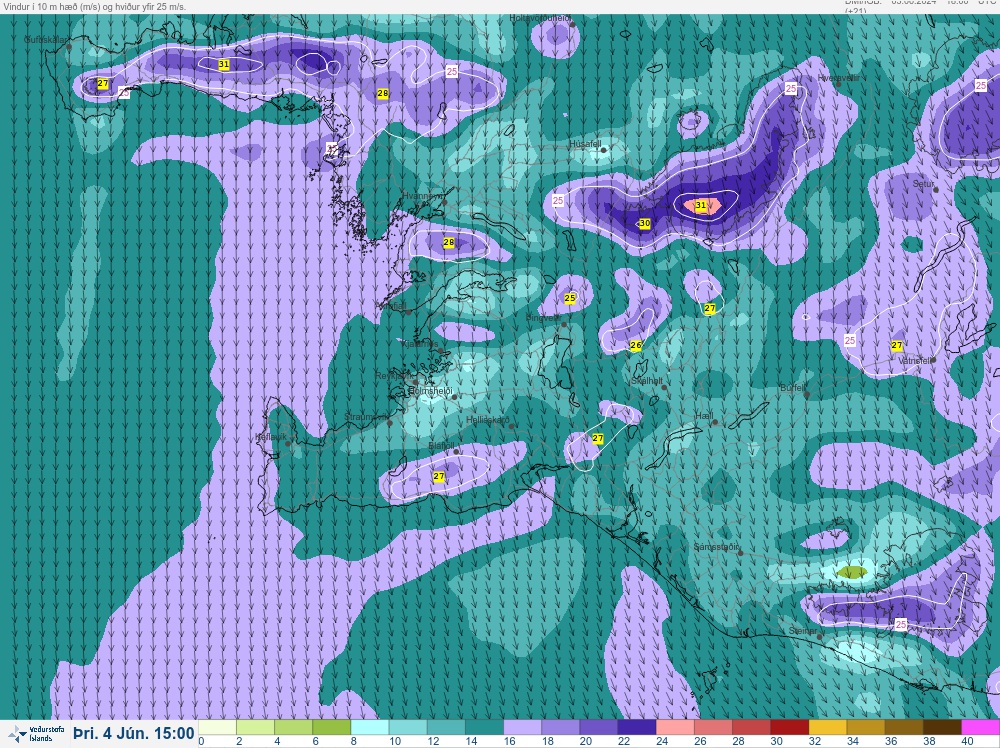Click the 27 gust marker near Vatnsfell

tap(897, 346)
